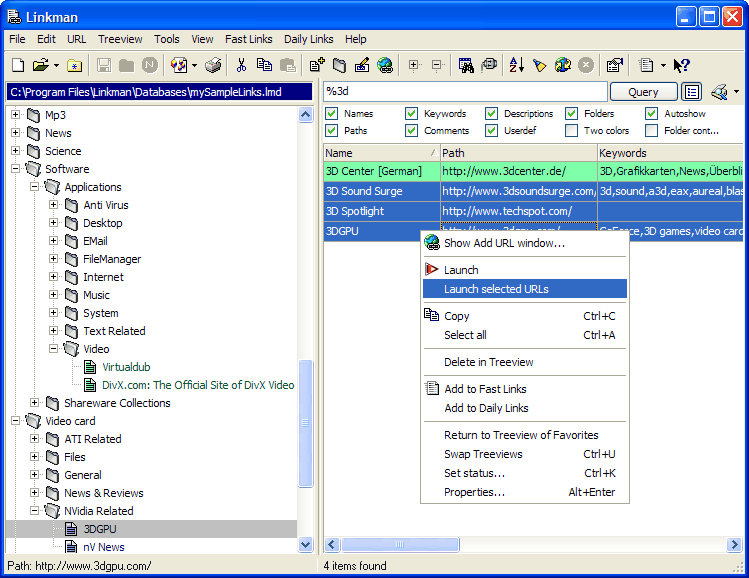Click the Check URLs globe toolbar icon
This screenshot has height=578, width=749.
click(563, 65)
